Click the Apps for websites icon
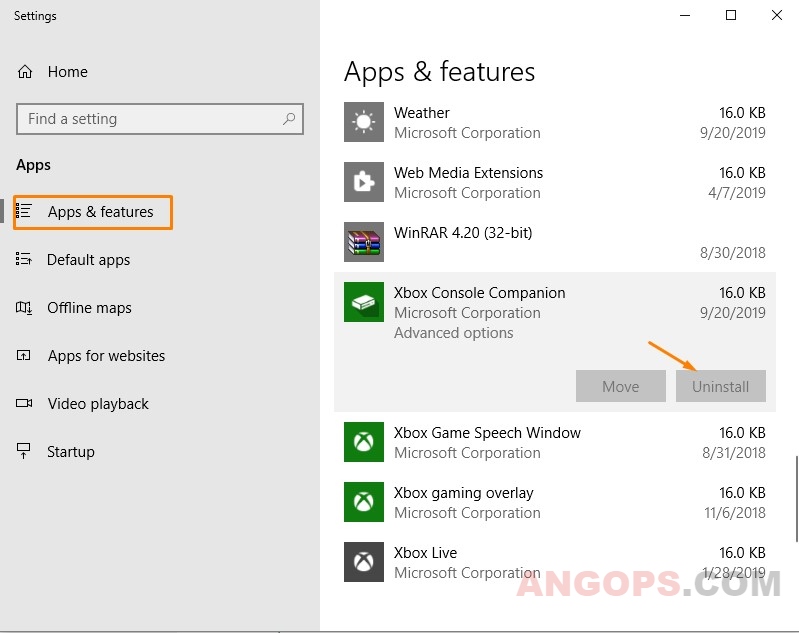The width and height of the screenshot is (799, 633). click(x=24, y=355)
